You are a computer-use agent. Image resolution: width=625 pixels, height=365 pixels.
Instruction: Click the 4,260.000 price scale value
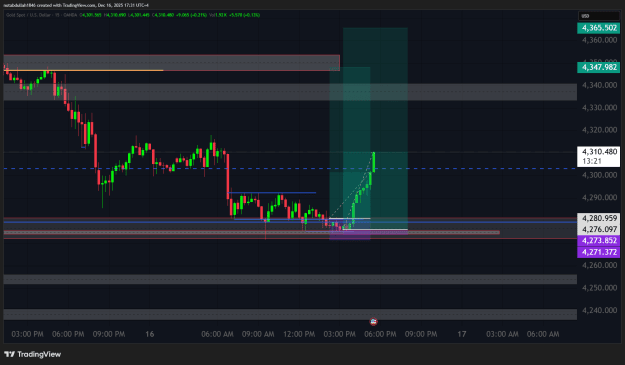(x=599, y=265)
